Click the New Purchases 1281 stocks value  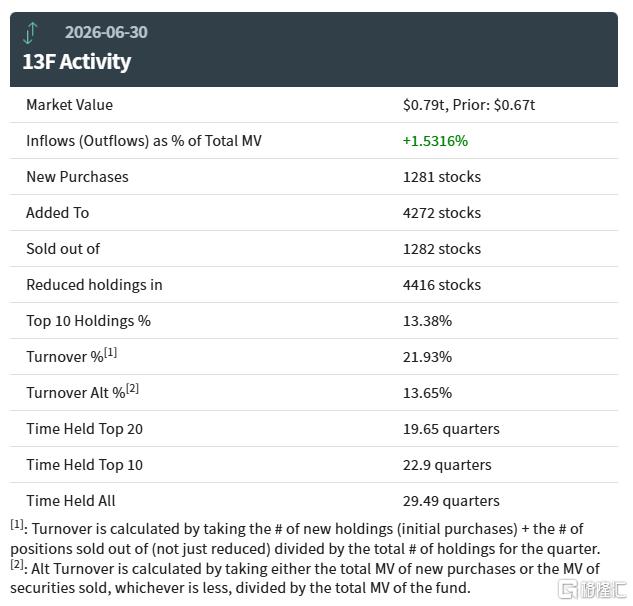(442, 177)
